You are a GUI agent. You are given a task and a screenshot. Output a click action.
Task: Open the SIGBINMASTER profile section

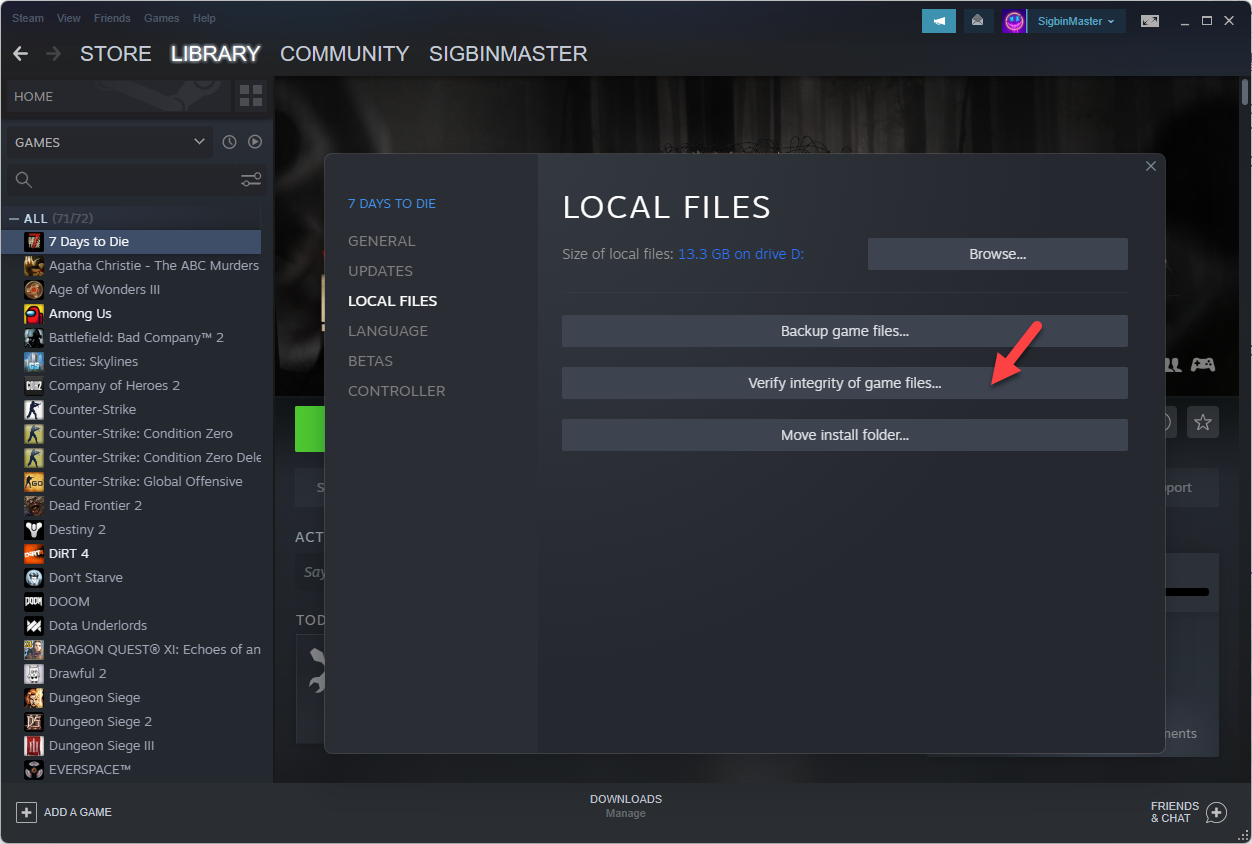pos(508,54)
